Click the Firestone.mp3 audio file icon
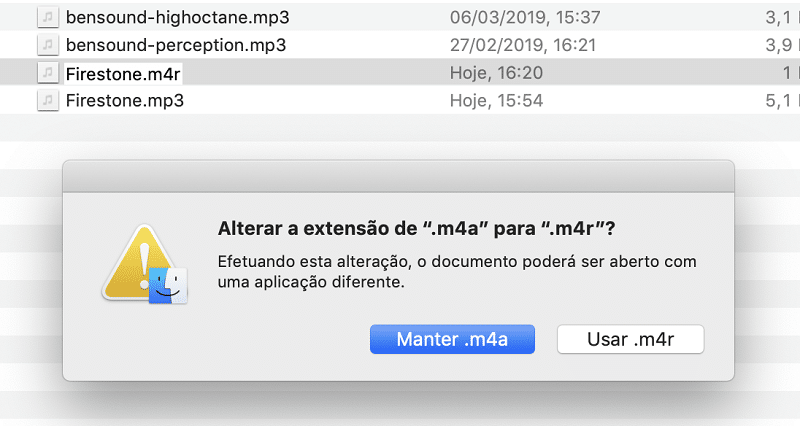Viewport: 800px width, 426px height. [x=47, y=100]
